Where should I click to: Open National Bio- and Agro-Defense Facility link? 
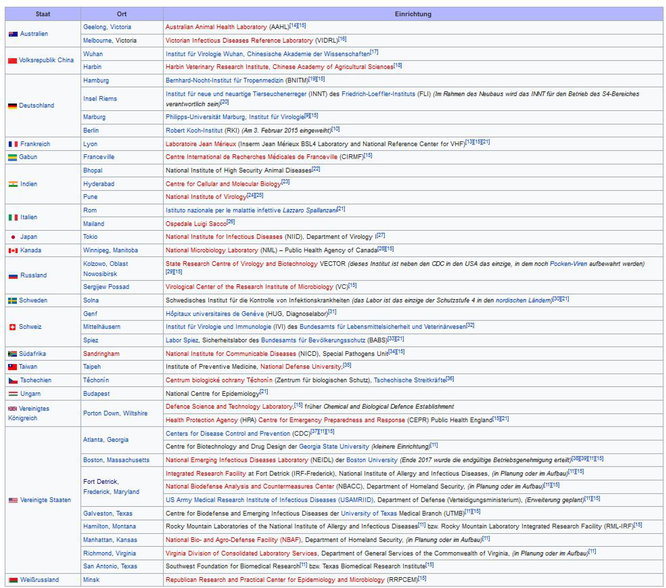(234, 540)
